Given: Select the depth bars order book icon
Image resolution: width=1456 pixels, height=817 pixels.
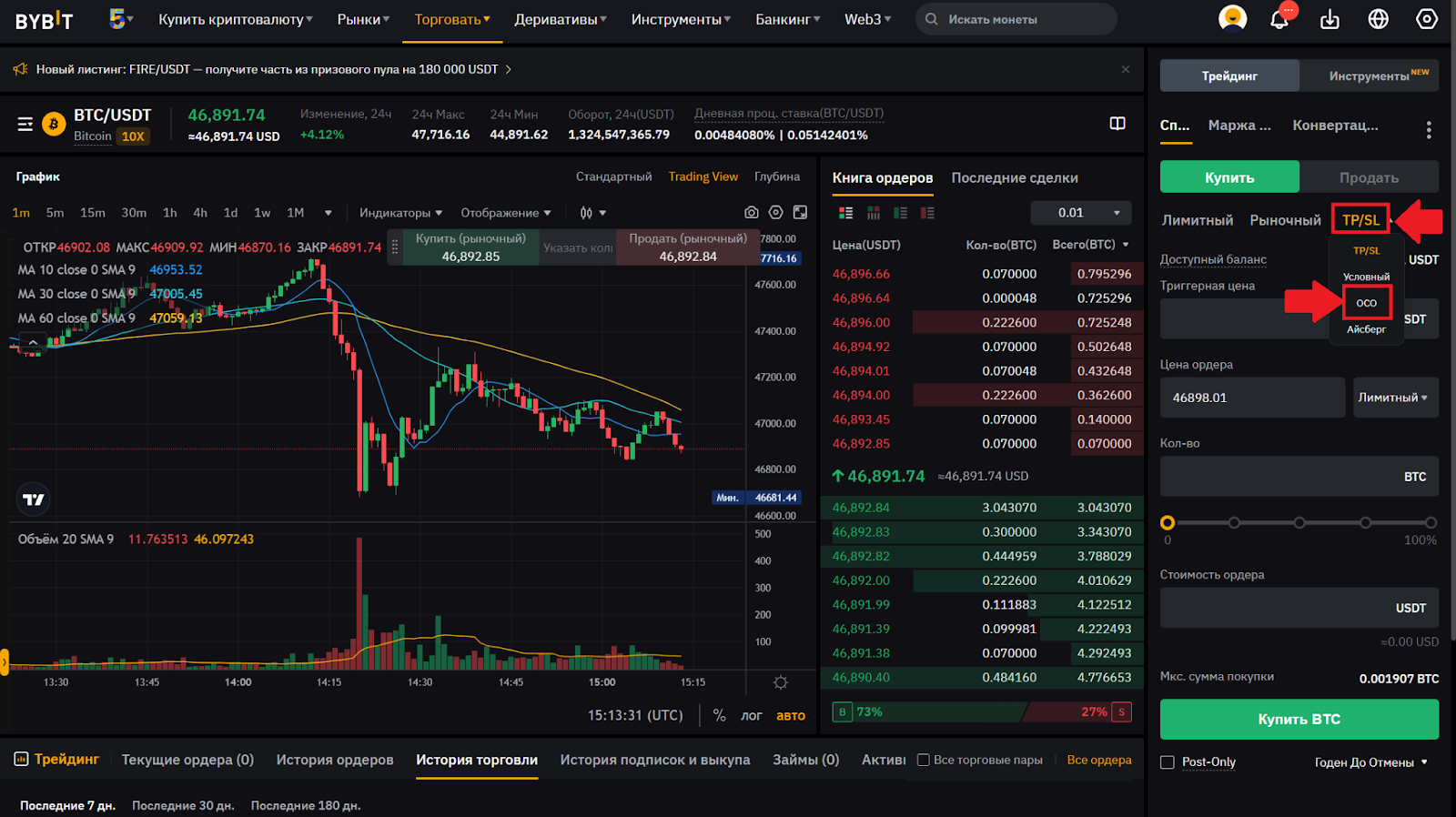Looking at the screenshot, I should click(x=873, y=213).
